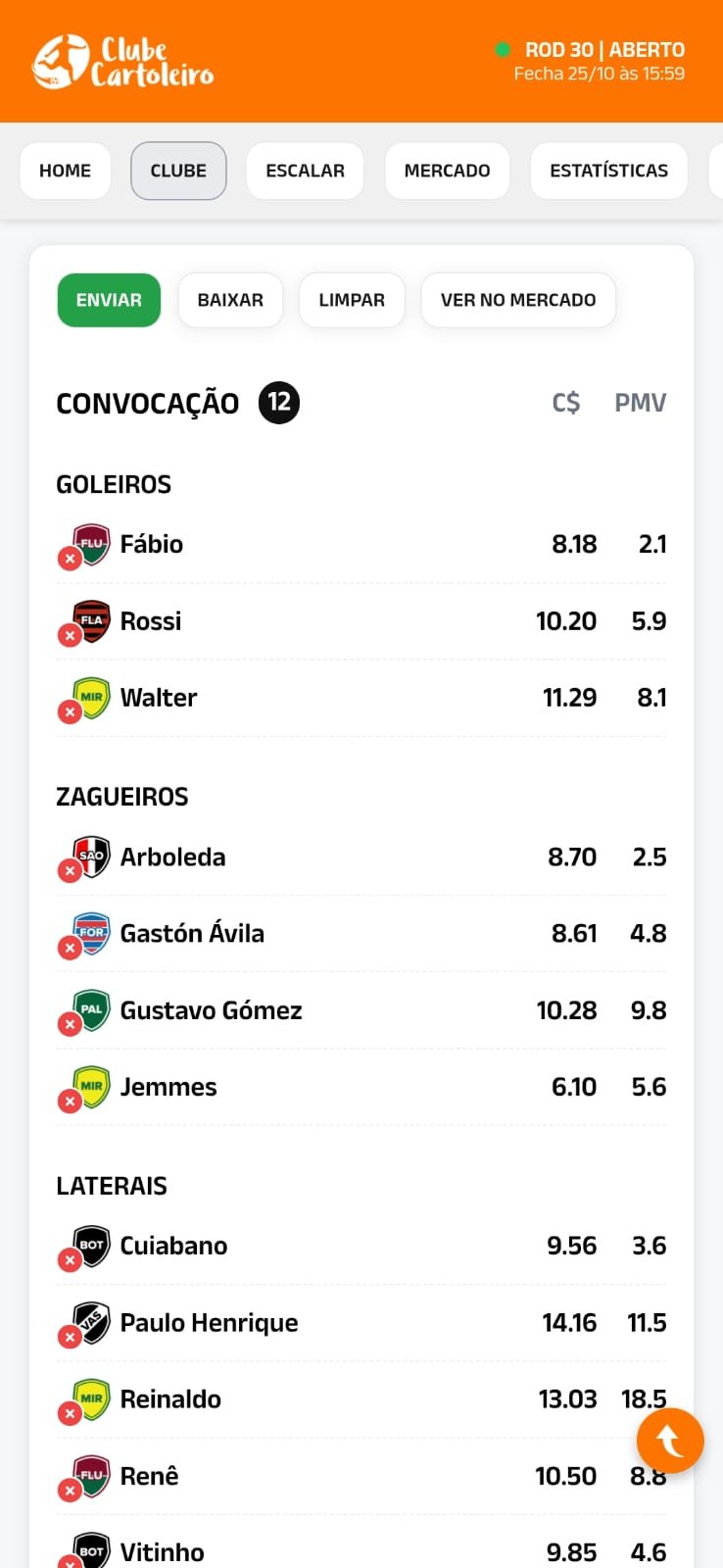Open the Clube Cartoleiro logo
This screenshot has height=1568, width=723.
pos(122,62)
